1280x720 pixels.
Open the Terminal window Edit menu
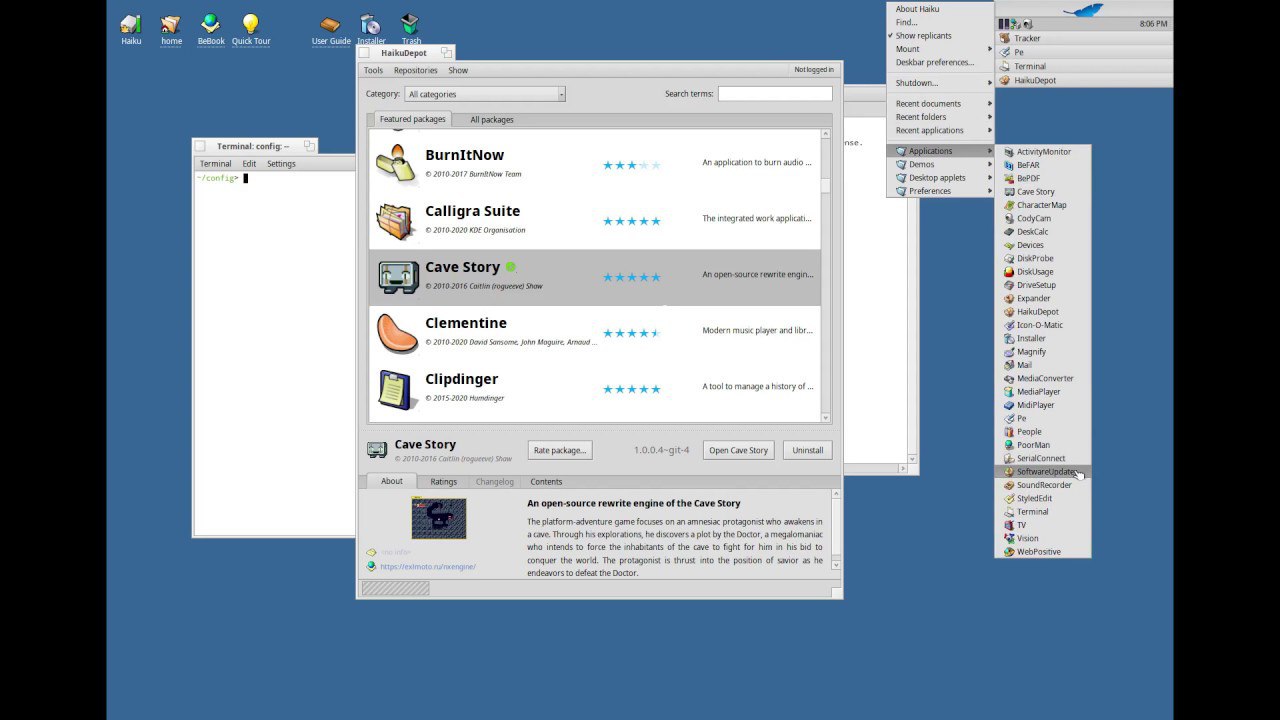[249, 164]
